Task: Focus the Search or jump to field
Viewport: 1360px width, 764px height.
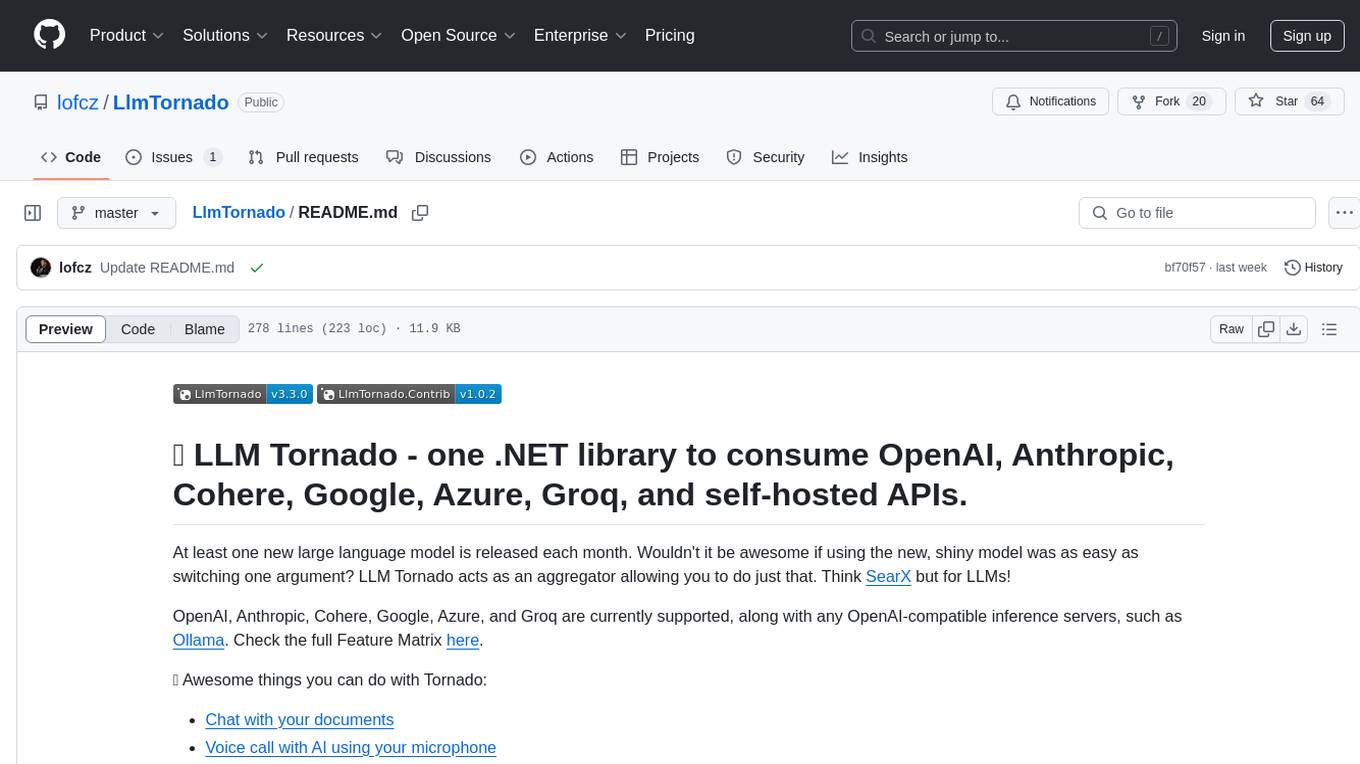Action: [x=1015, y=36]
